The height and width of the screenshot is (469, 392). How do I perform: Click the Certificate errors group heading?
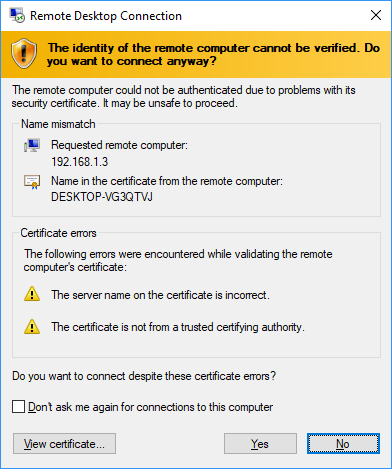coord(58,233)
